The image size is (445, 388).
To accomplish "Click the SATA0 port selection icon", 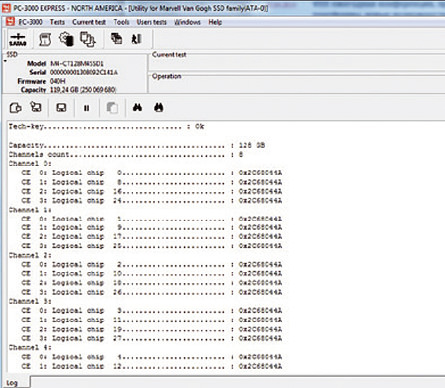I will 18,39.
